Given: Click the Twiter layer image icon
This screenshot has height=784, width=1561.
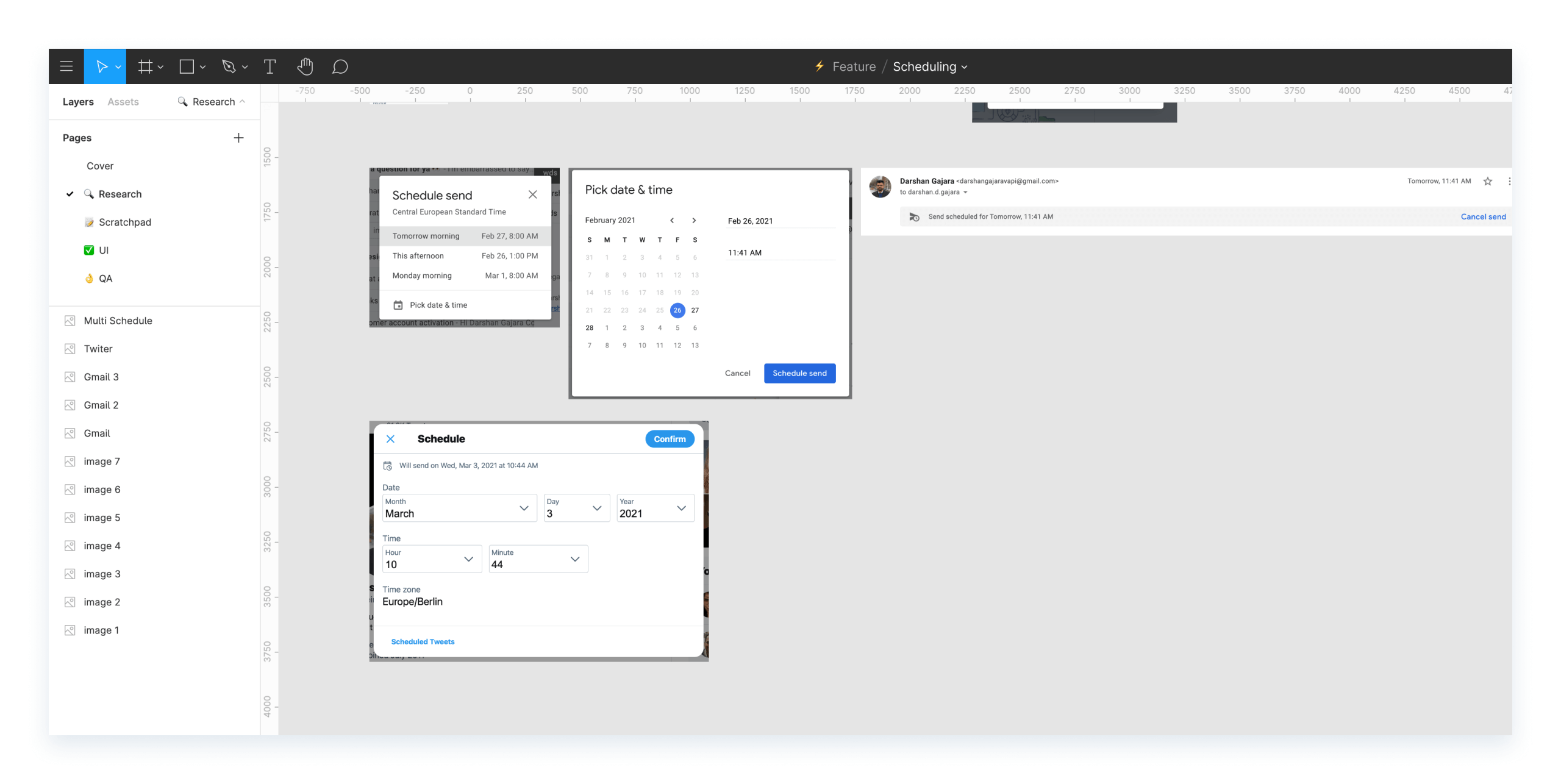Looking at the screenshot, I should point(70,349).
